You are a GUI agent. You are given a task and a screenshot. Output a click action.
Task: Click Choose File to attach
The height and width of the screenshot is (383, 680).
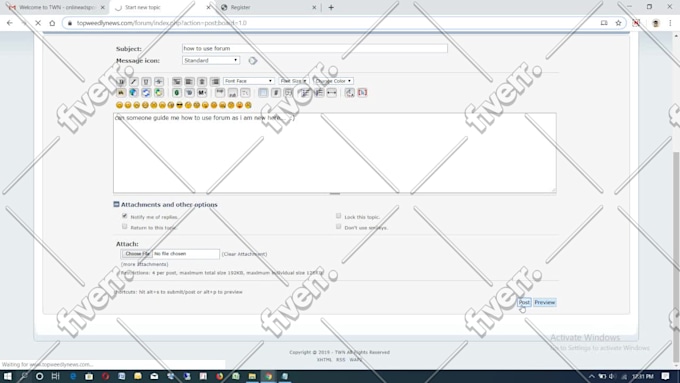tap(137, 254)
